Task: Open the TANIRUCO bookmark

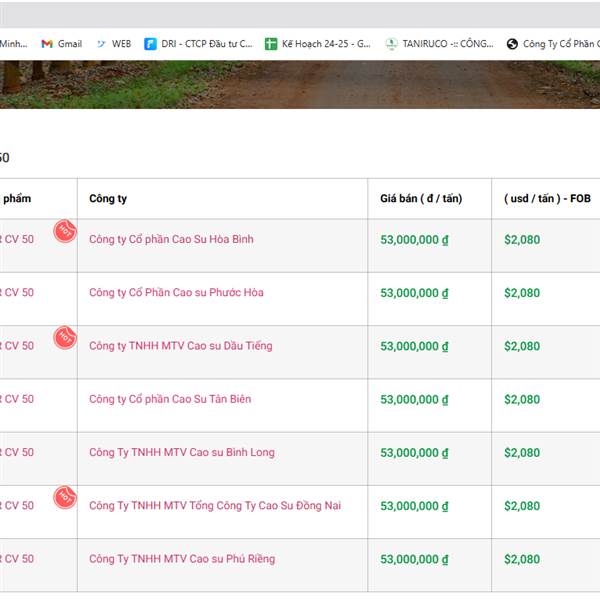Action: click(439, 44)
